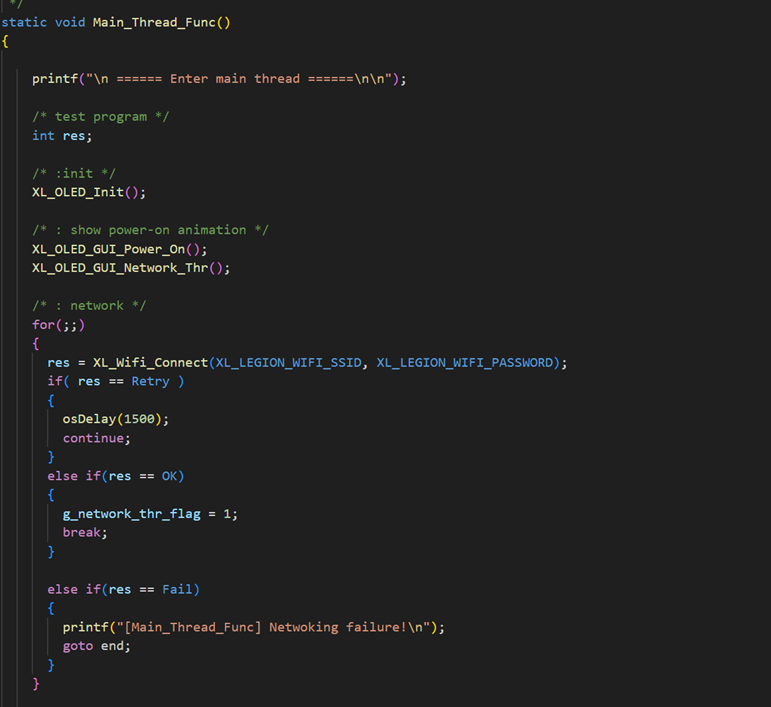Viewport: 771px width, 707px height.
Task: Click the XL_LEGION_WIFI_SSID macro
Action: pos(289,363)
